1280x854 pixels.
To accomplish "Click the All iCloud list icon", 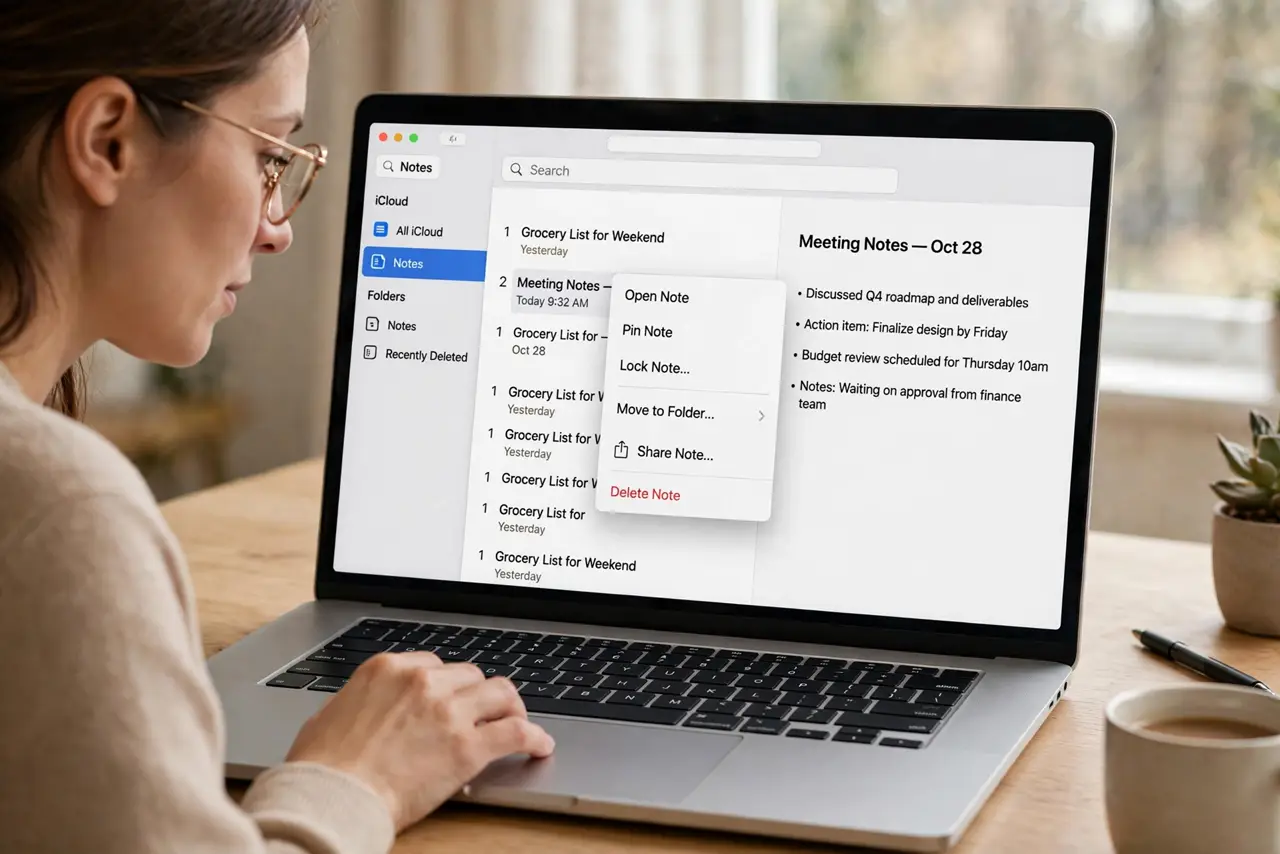I will pos(380,230).
